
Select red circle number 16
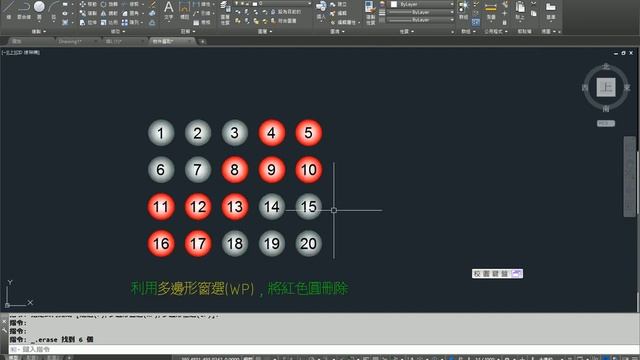click(x=161, y=244)
